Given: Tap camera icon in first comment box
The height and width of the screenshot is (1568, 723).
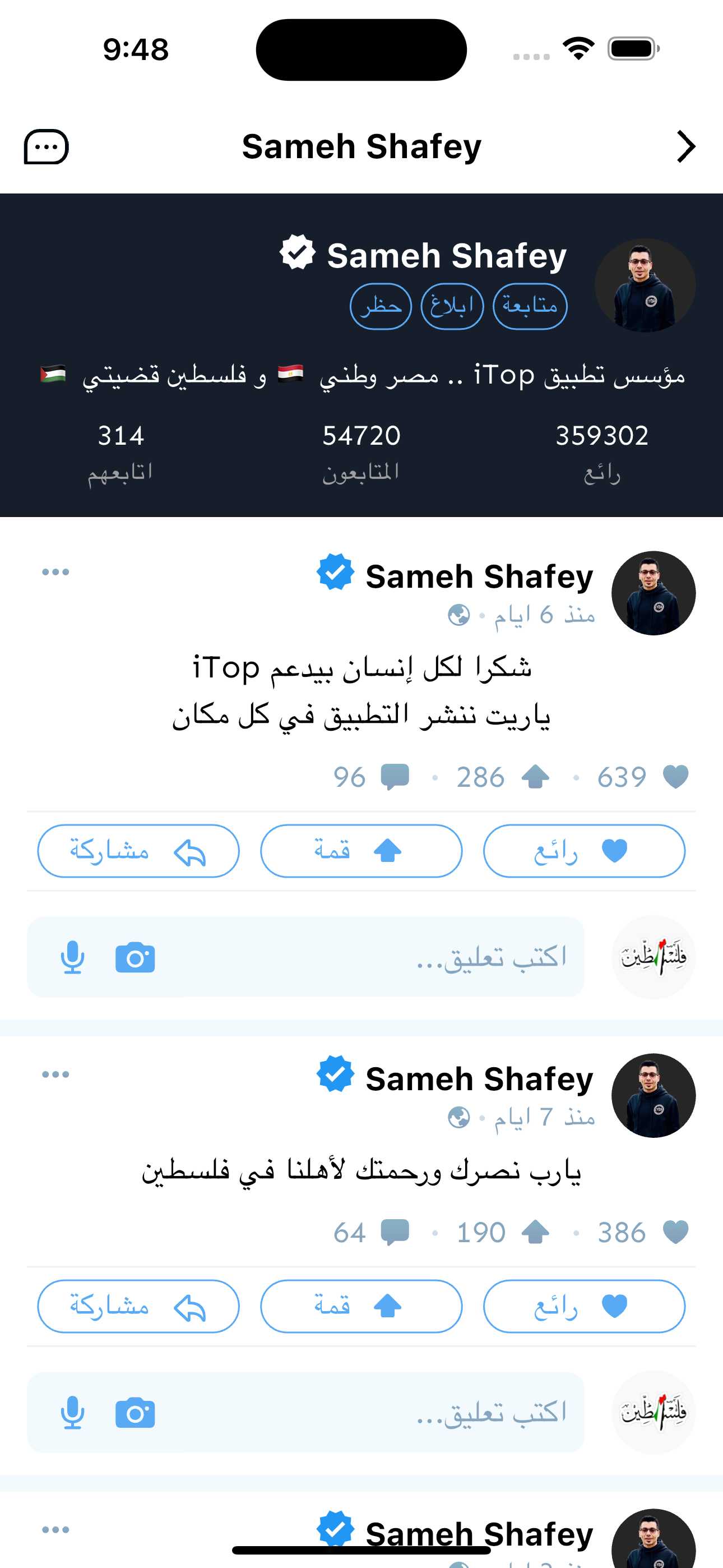Looking at the screenshot, I should coord(135,958).
